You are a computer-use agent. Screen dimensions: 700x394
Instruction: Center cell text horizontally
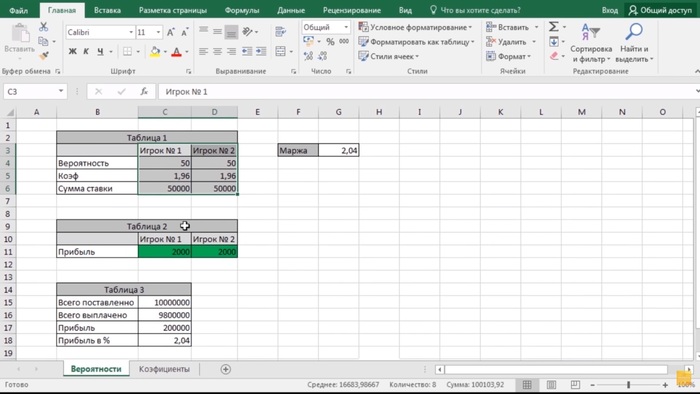[x=217, y=52]
